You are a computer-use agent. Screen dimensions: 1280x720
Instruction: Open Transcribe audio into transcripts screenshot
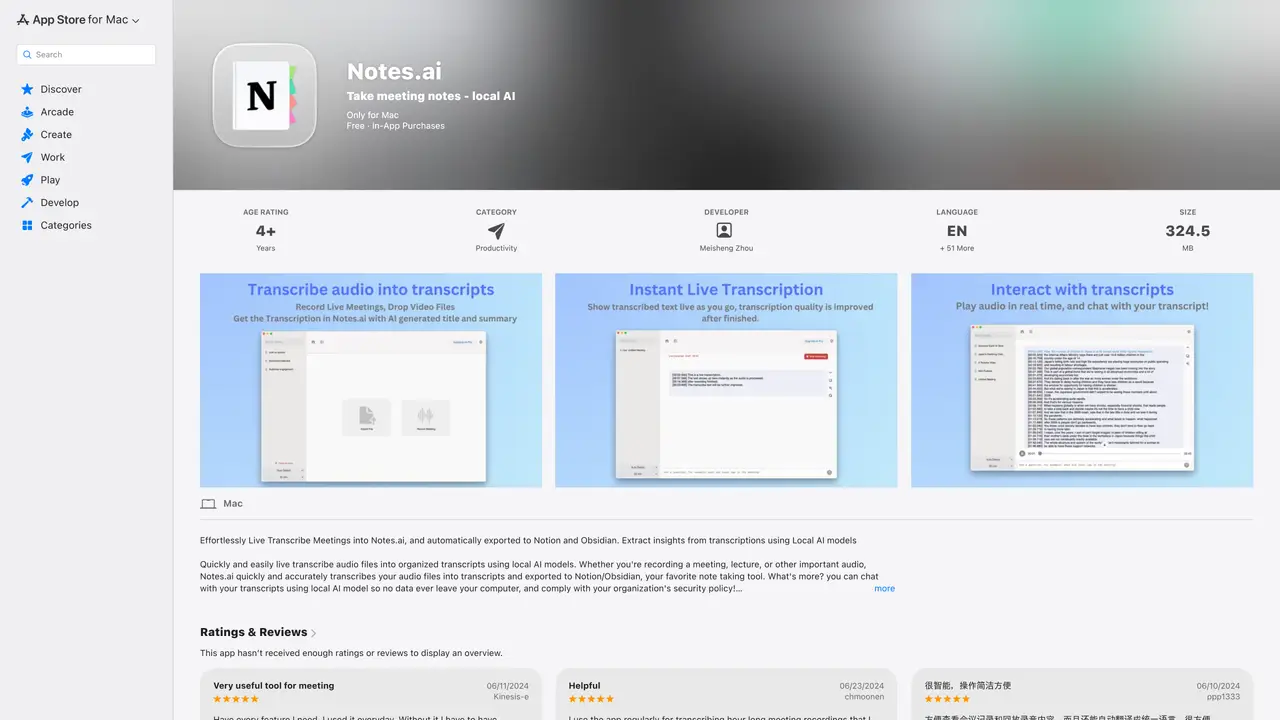tap(371, 380)
